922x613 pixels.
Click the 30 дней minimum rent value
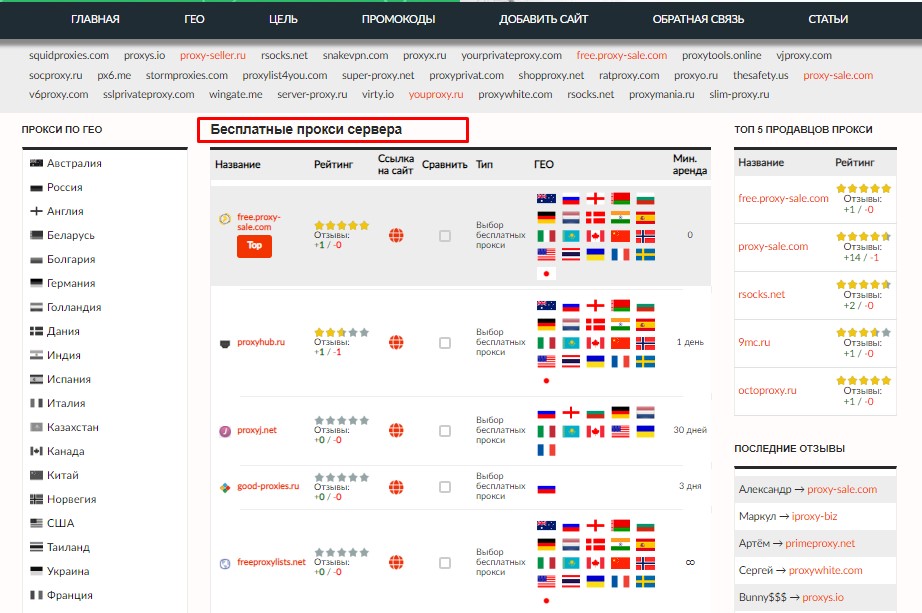pyautogui.click(x=690, y=430)
